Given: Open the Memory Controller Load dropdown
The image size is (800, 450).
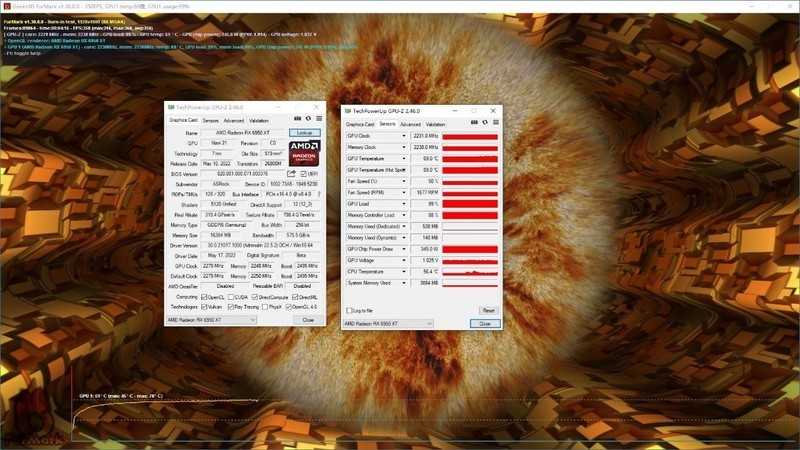Looking at the screenshot, I should coord(404,215).
